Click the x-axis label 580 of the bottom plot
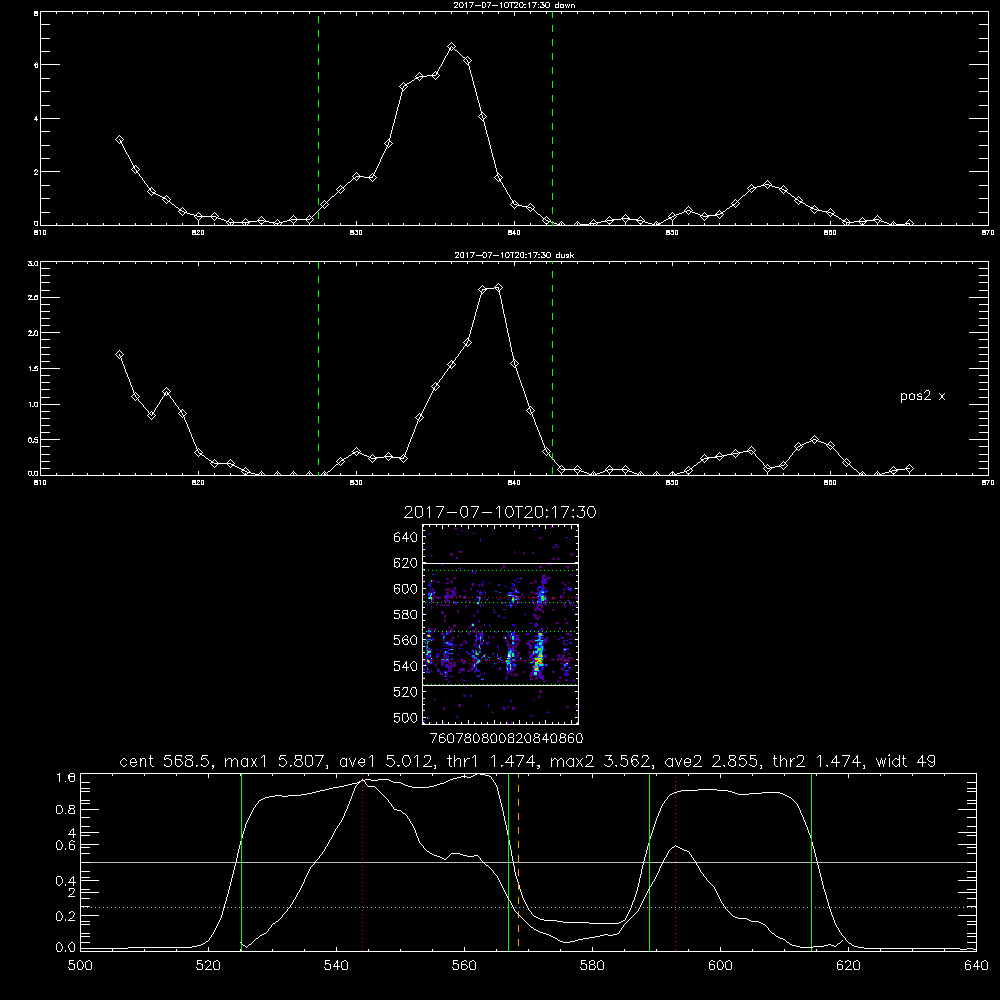 [x=592, y=966]
